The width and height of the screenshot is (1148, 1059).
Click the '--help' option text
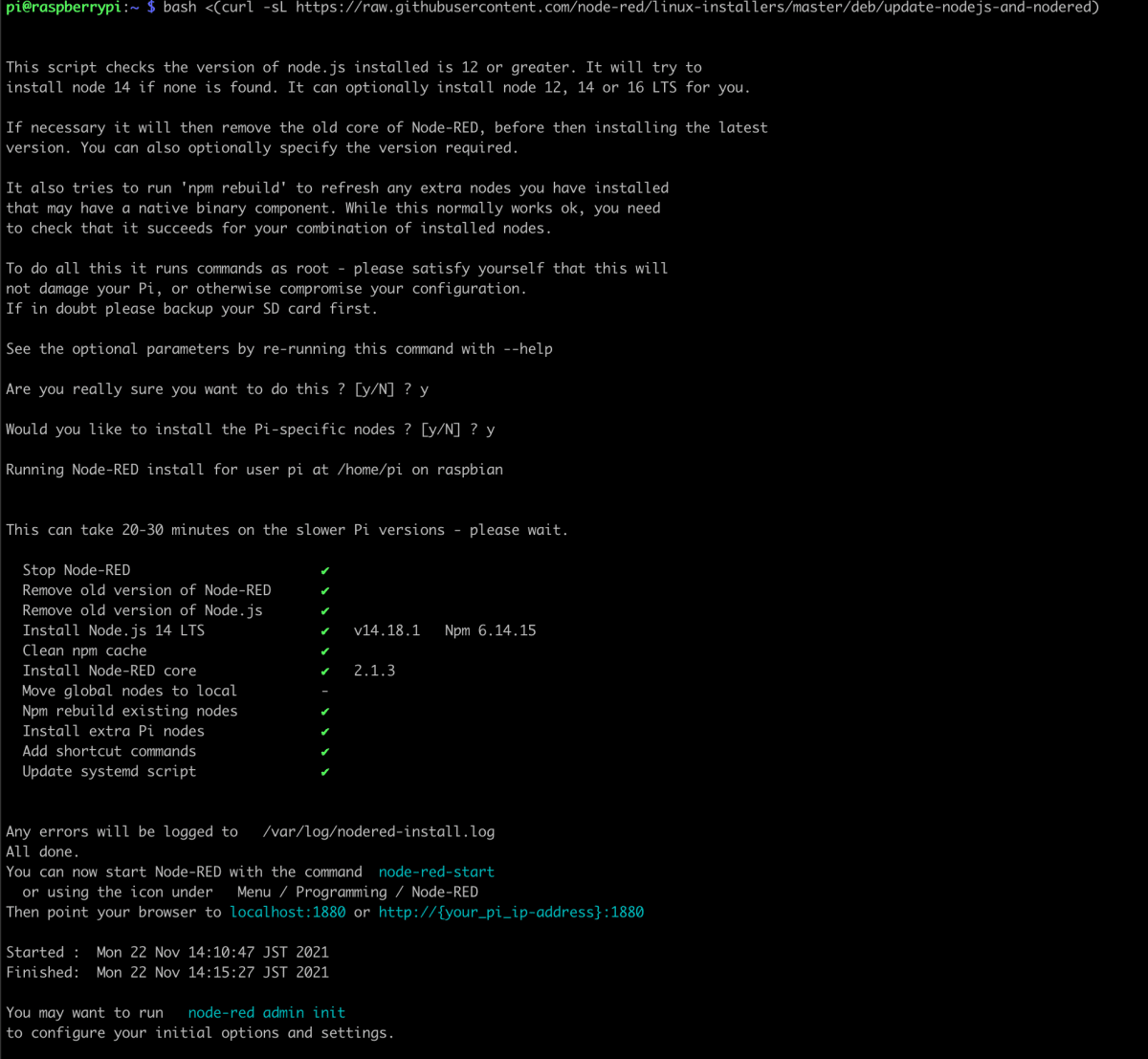click(528, 349)
